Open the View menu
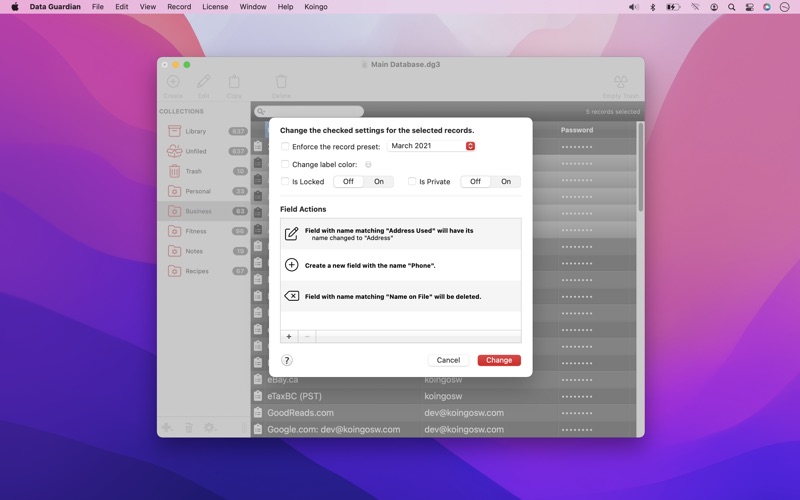Viewport: 800px width, 500px height. [147, 7]
